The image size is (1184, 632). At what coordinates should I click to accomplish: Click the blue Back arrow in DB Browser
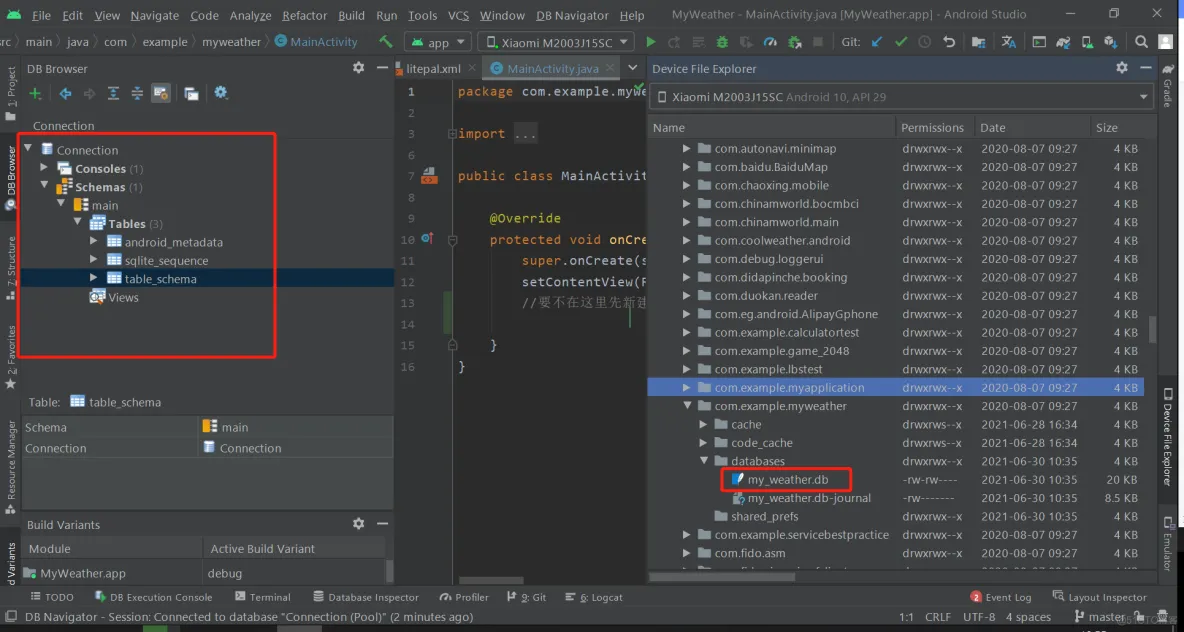coord(66,94)
